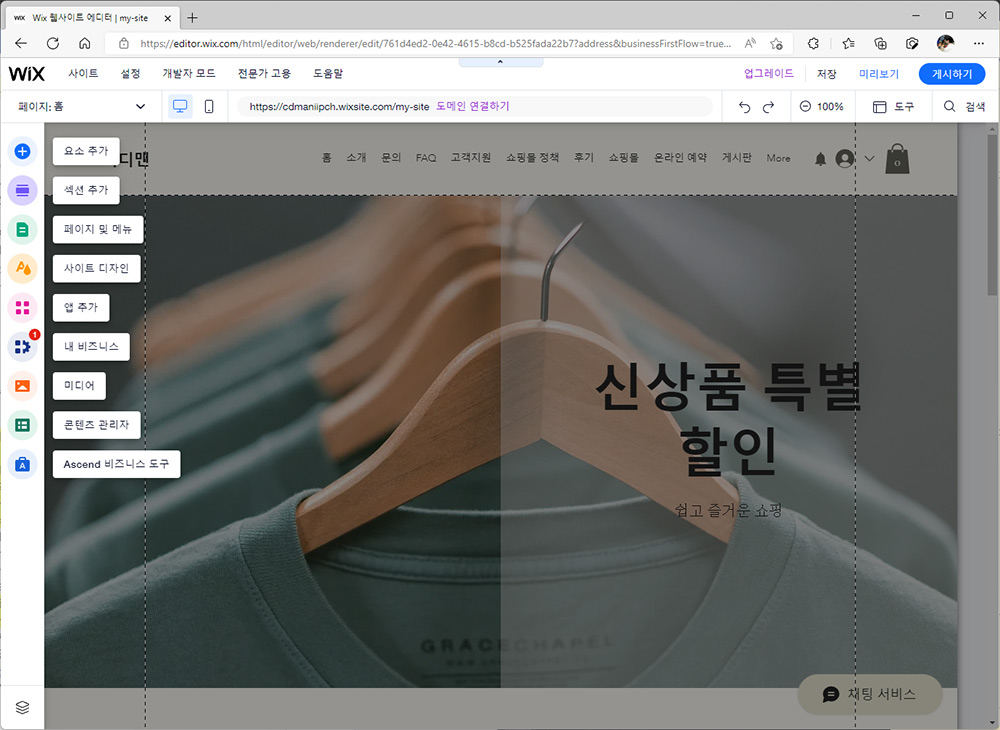1000x730 pixels.
Task: Click the blue plus Add Elements icon
Action: click(22, 151)
